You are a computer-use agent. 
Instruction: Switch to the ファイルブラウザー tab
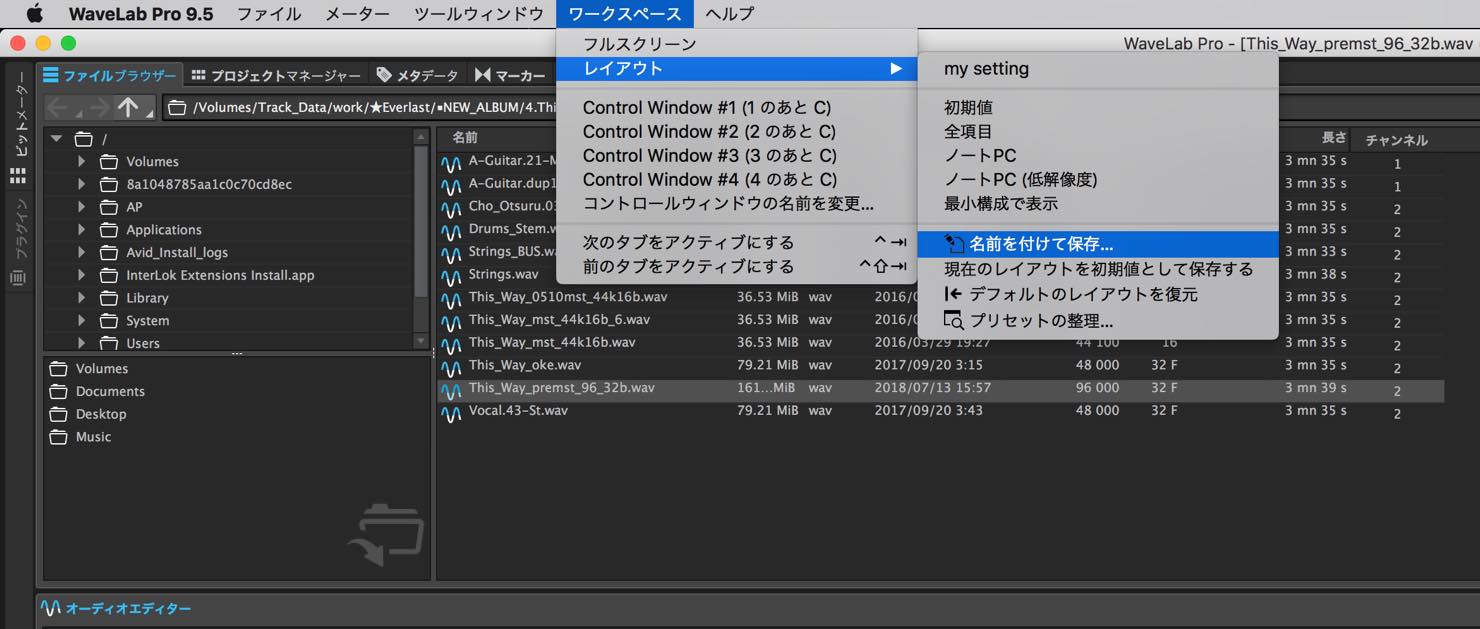click(110, 75)
